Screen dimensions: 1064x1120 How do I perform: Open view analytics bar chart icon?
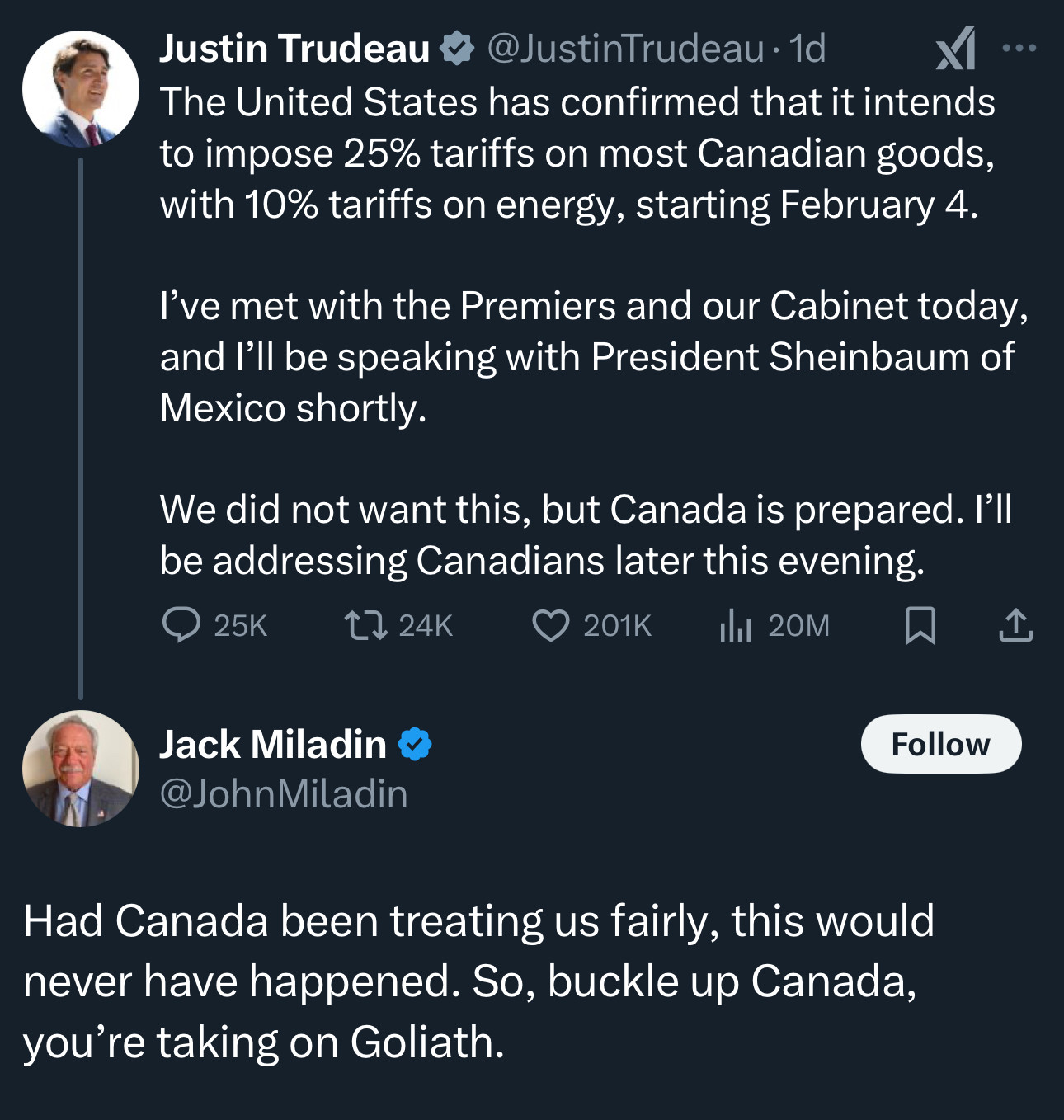pos(735,625)
